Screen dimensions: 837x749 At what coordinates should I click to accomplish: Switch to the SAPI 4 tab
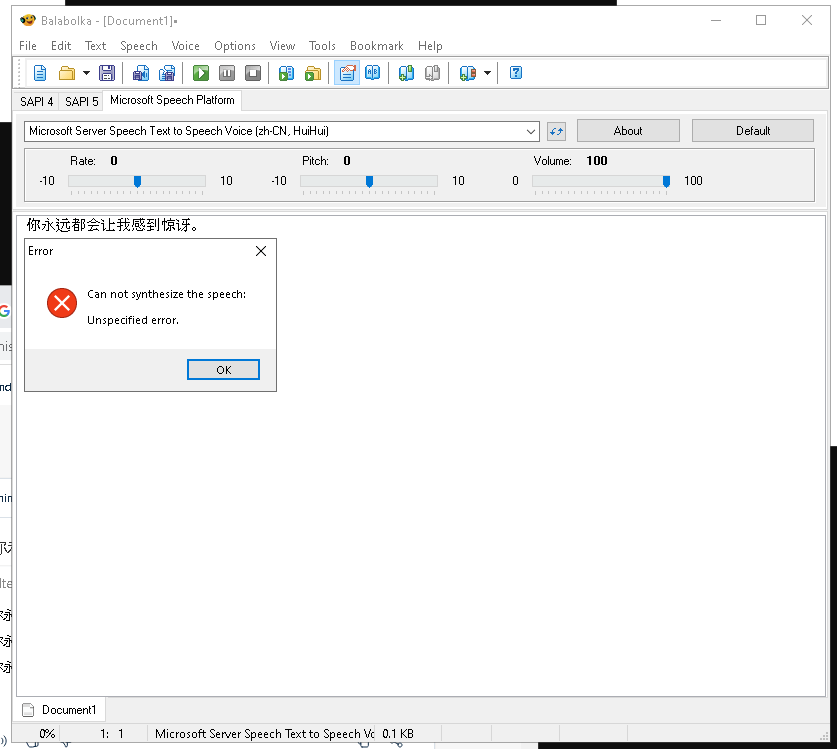(x=36, y=101)
